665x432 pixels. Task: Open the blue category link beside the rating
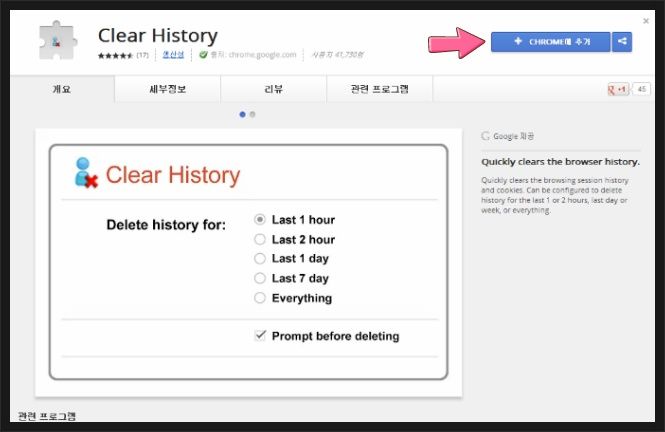[x=173, y=55]
